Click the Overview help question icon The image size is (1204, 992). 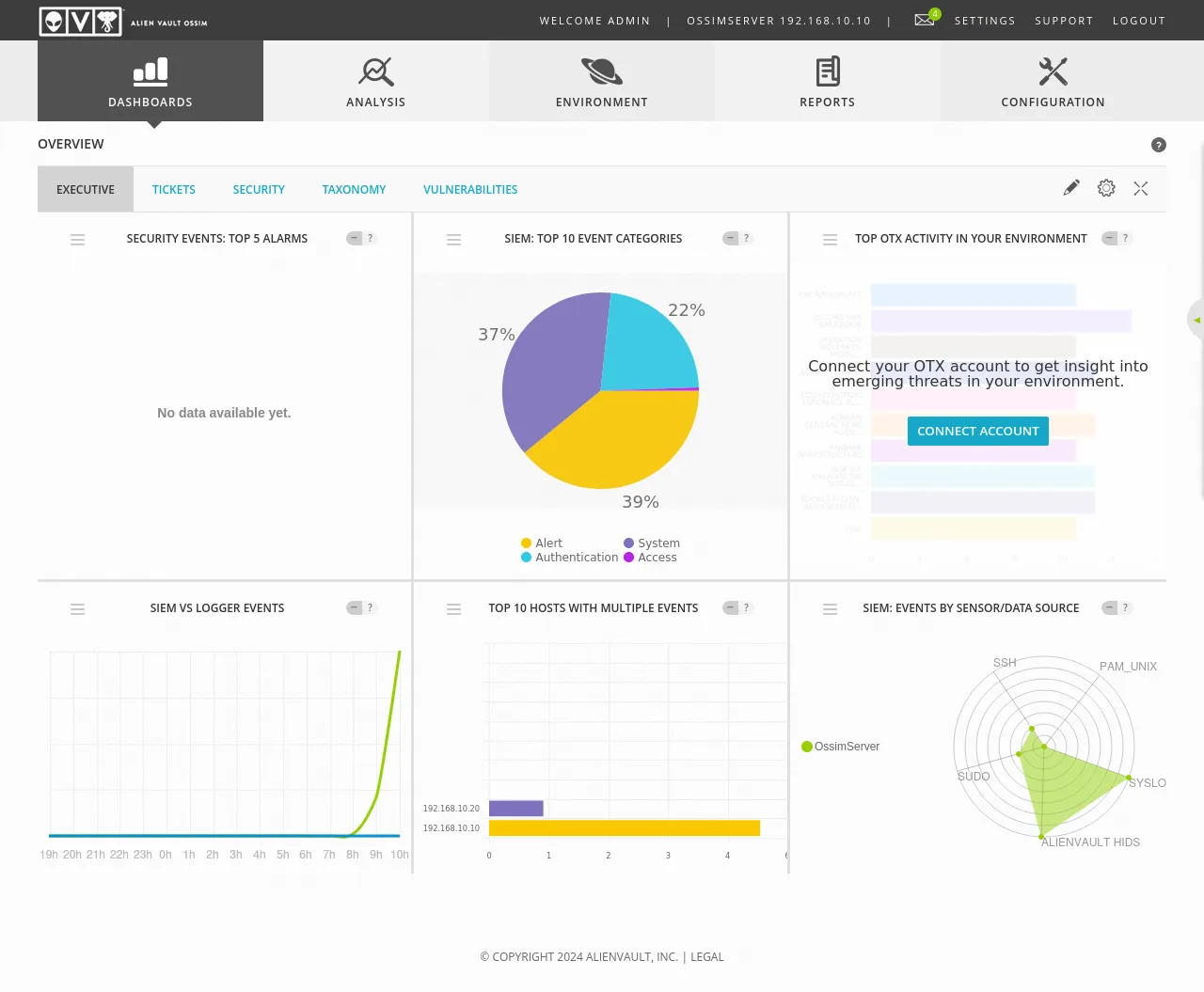(1159, 145)
